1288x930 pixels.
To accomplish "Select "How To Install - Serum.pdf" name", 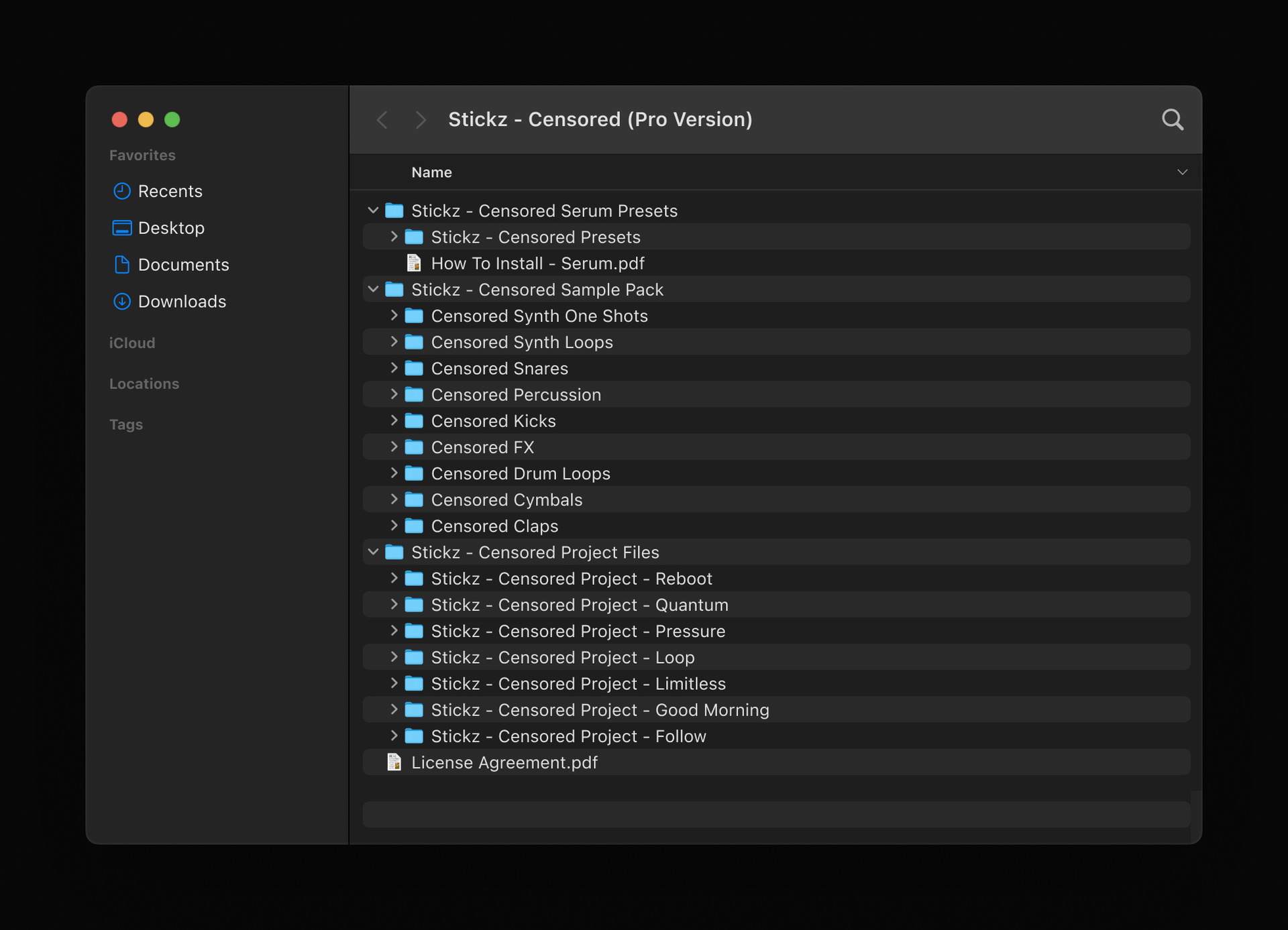I will 537,264.
